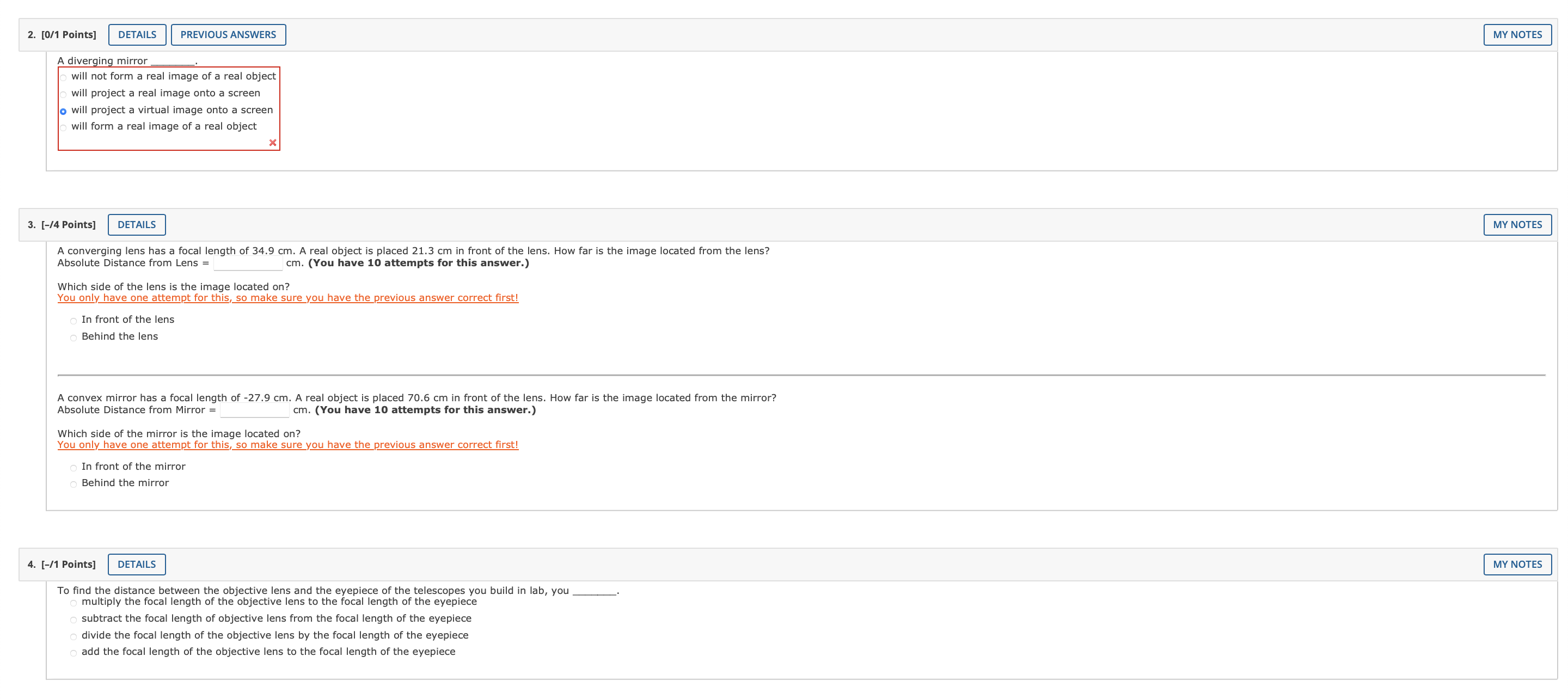The height and width of the screenshot is (699, 1568).
Task: Select 'multiply the focal length' answer
Action: [73, 603]
